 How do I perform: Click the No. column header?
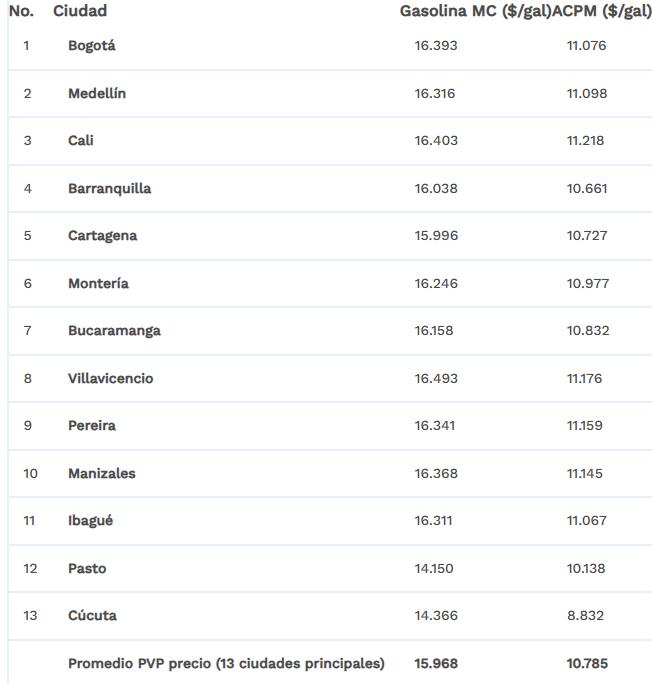tap(21, 11)
